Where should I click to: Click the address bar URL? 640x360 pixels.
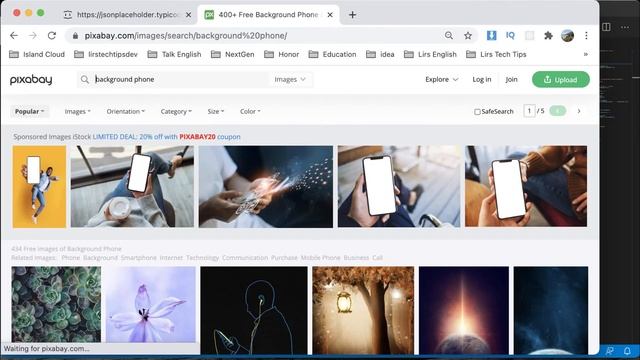(186, 36)
